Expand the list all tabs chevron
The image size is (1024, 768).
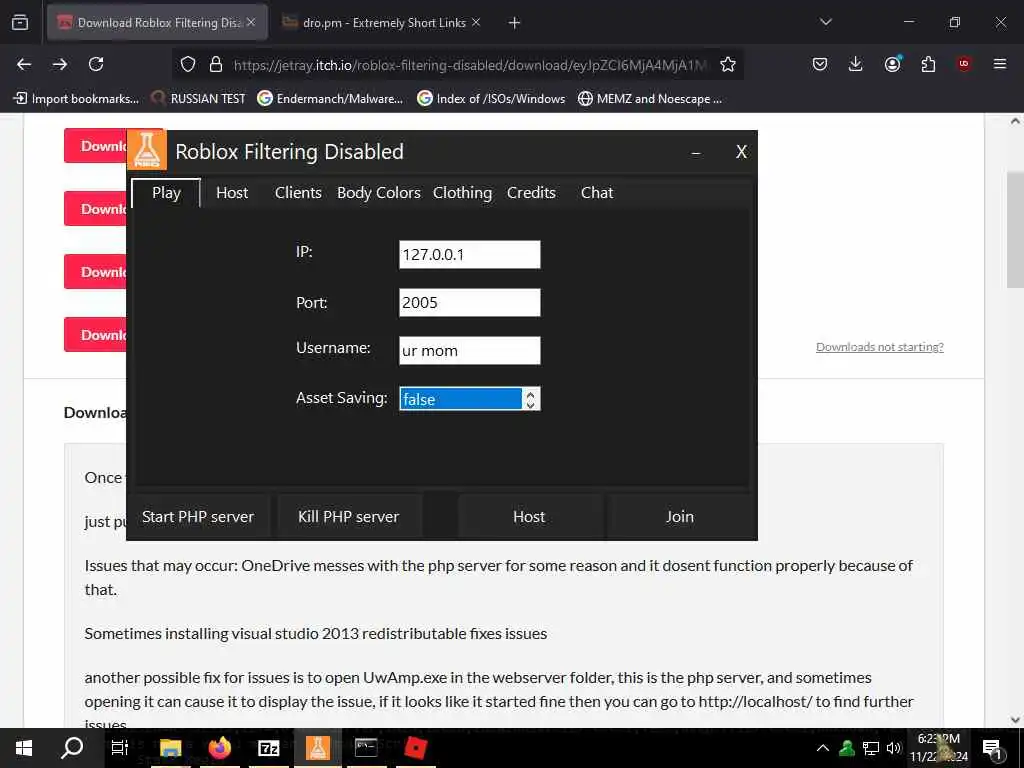[825, 22]
